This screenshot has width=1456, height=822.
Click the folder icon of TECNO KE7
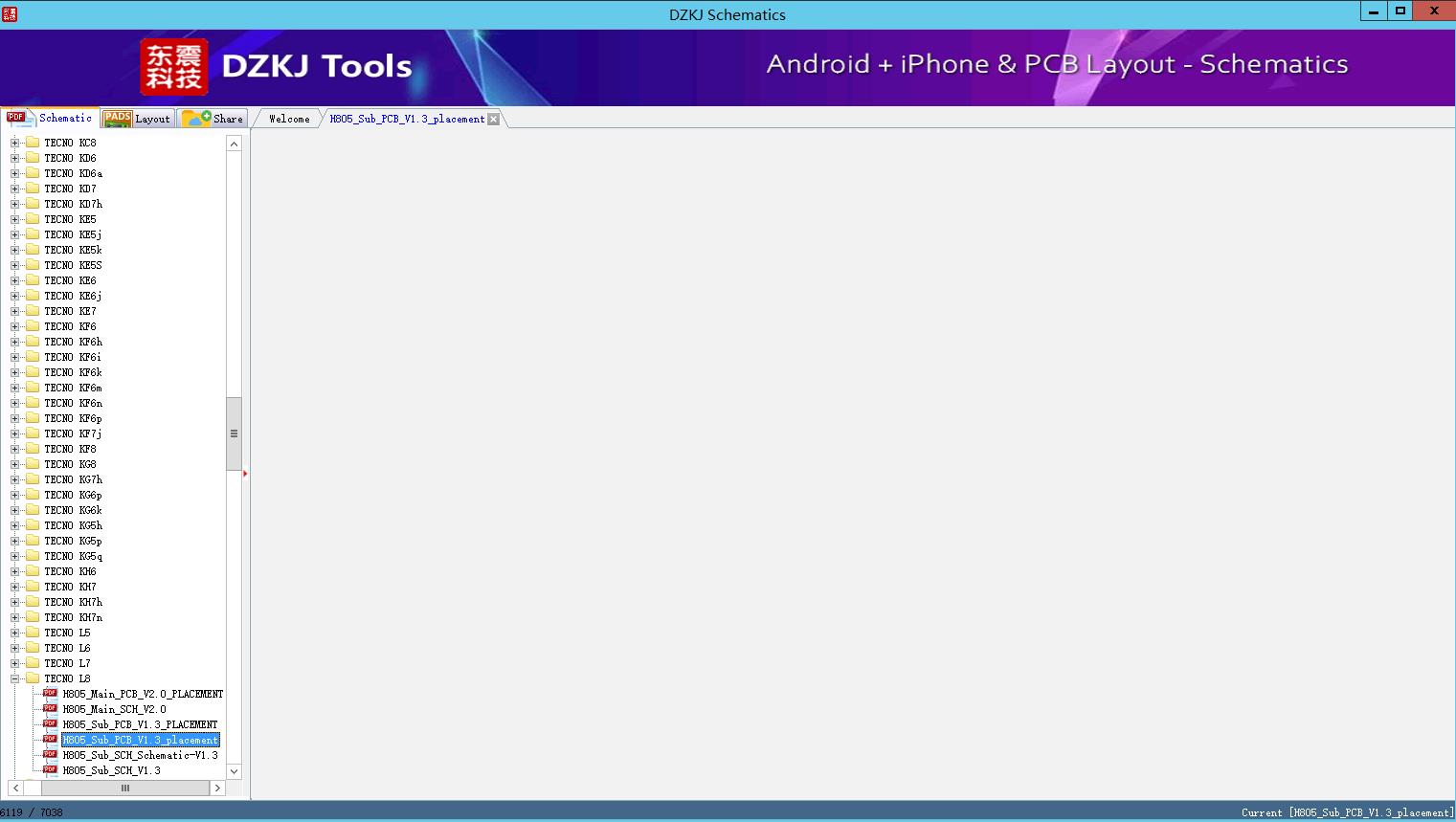click(32, 311)
